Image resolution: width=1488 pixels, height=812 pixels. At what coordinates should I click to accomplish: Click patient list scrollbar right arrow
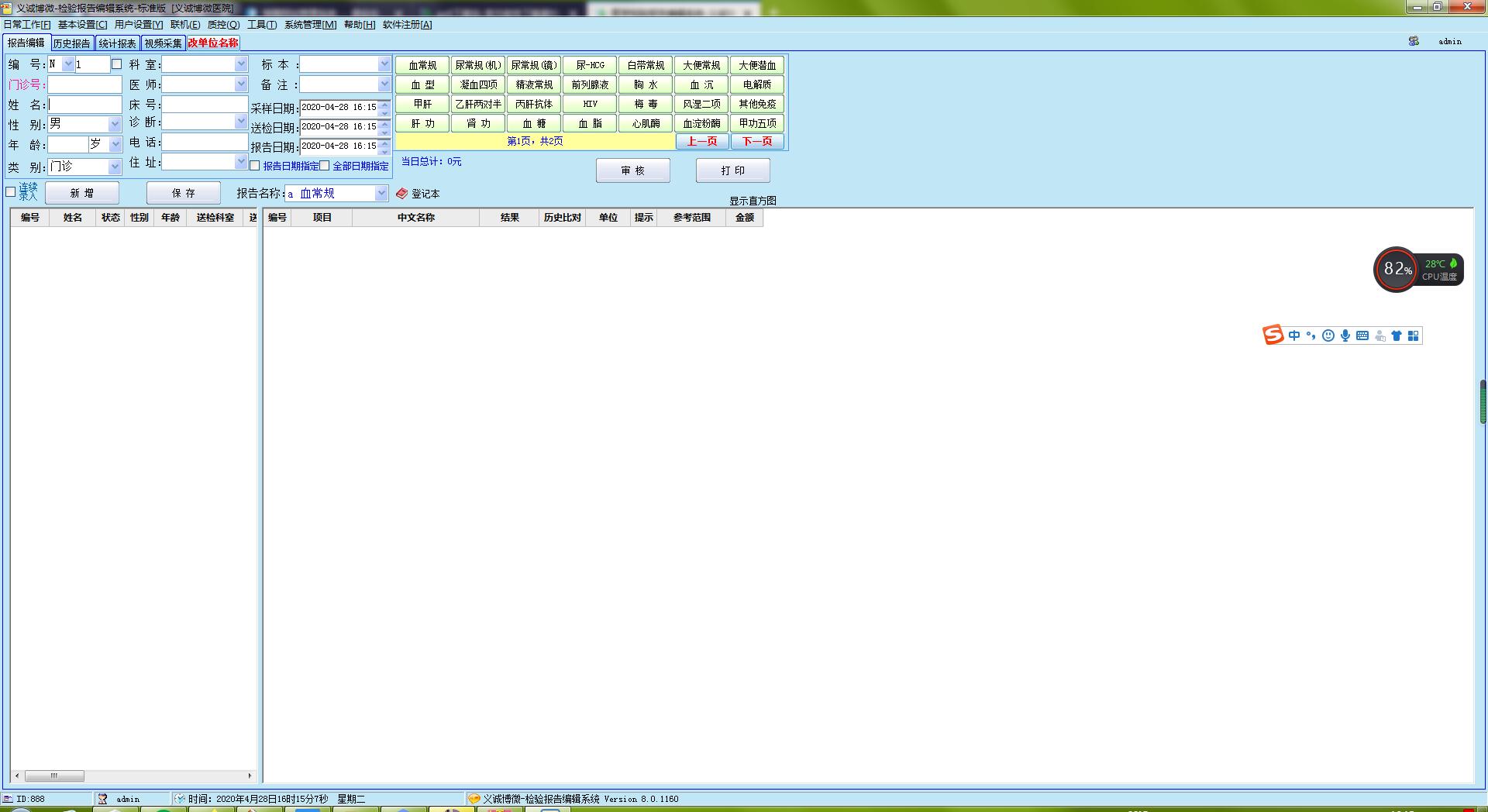[250, 776]
